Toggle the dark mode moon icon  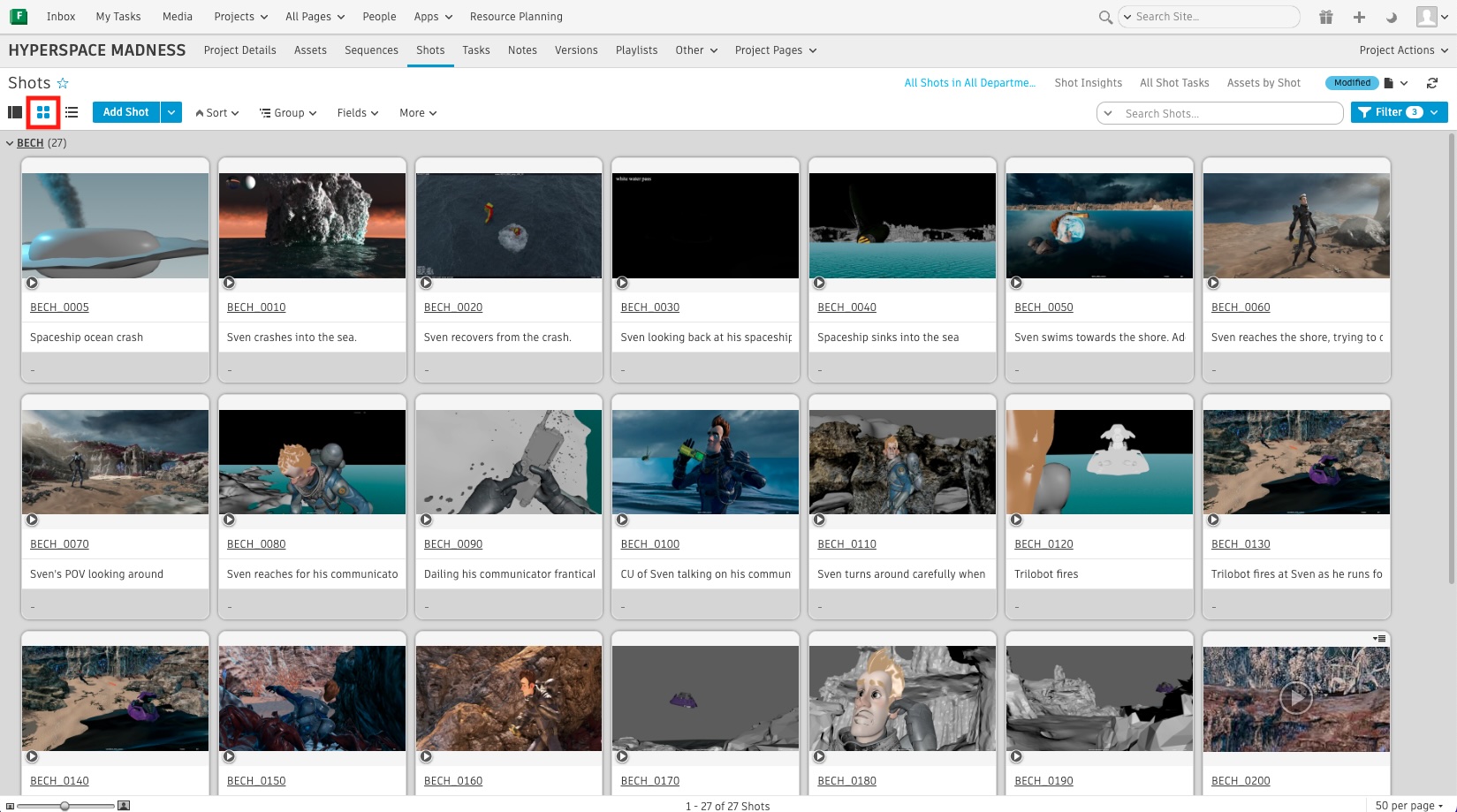[1392, 17]
